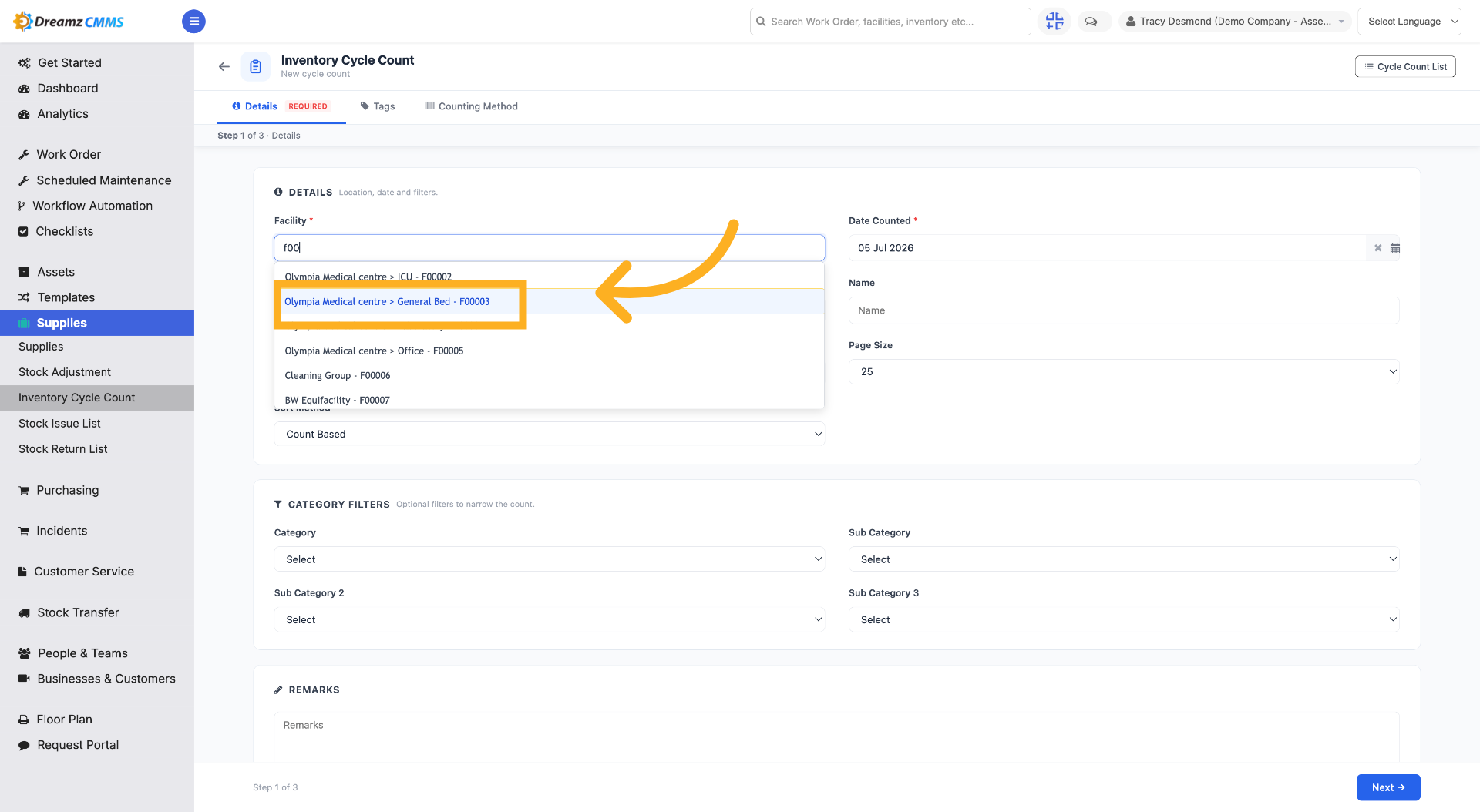Click the back arrow icon
This screenshot has width=1480, height=812.
coord(224,67)
